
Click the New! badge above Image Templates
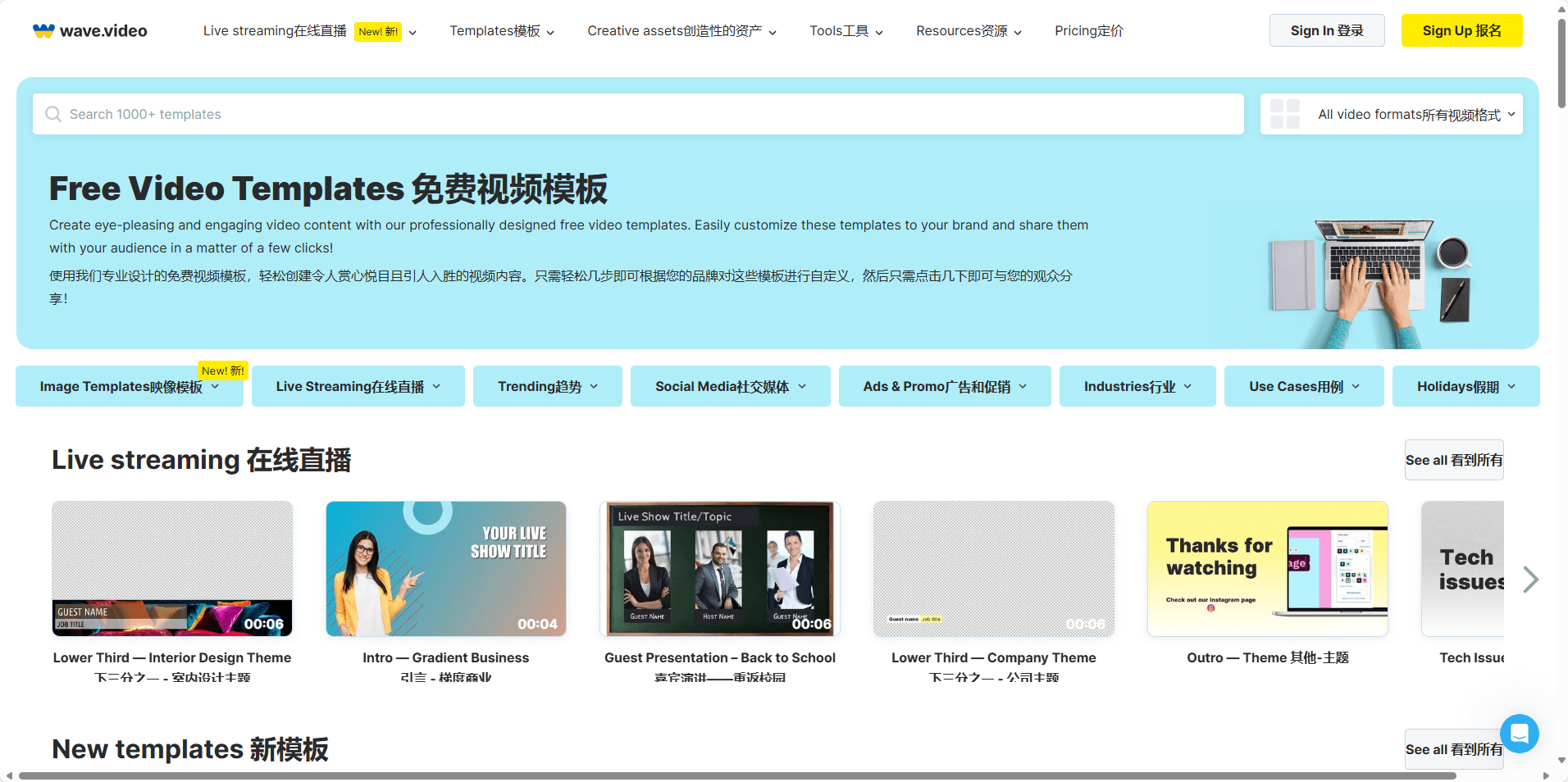pos(223,371)
